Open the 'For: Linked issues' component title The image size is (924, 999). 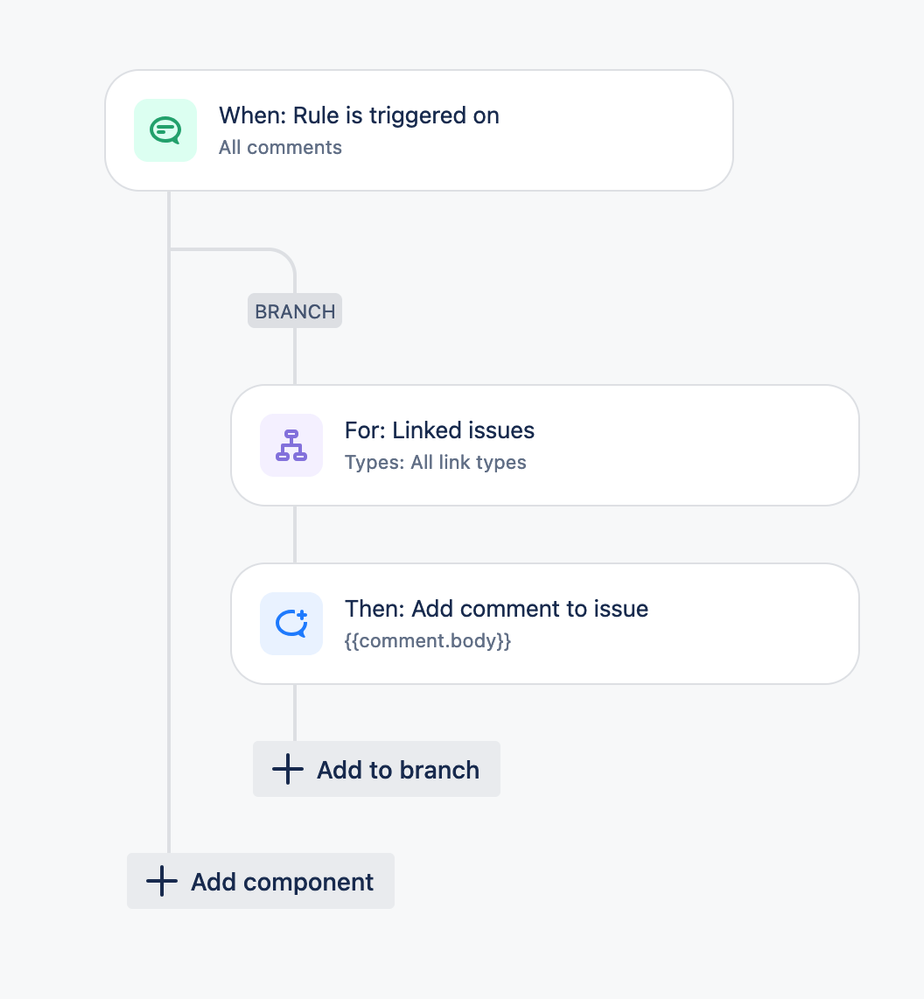point(440,430)
